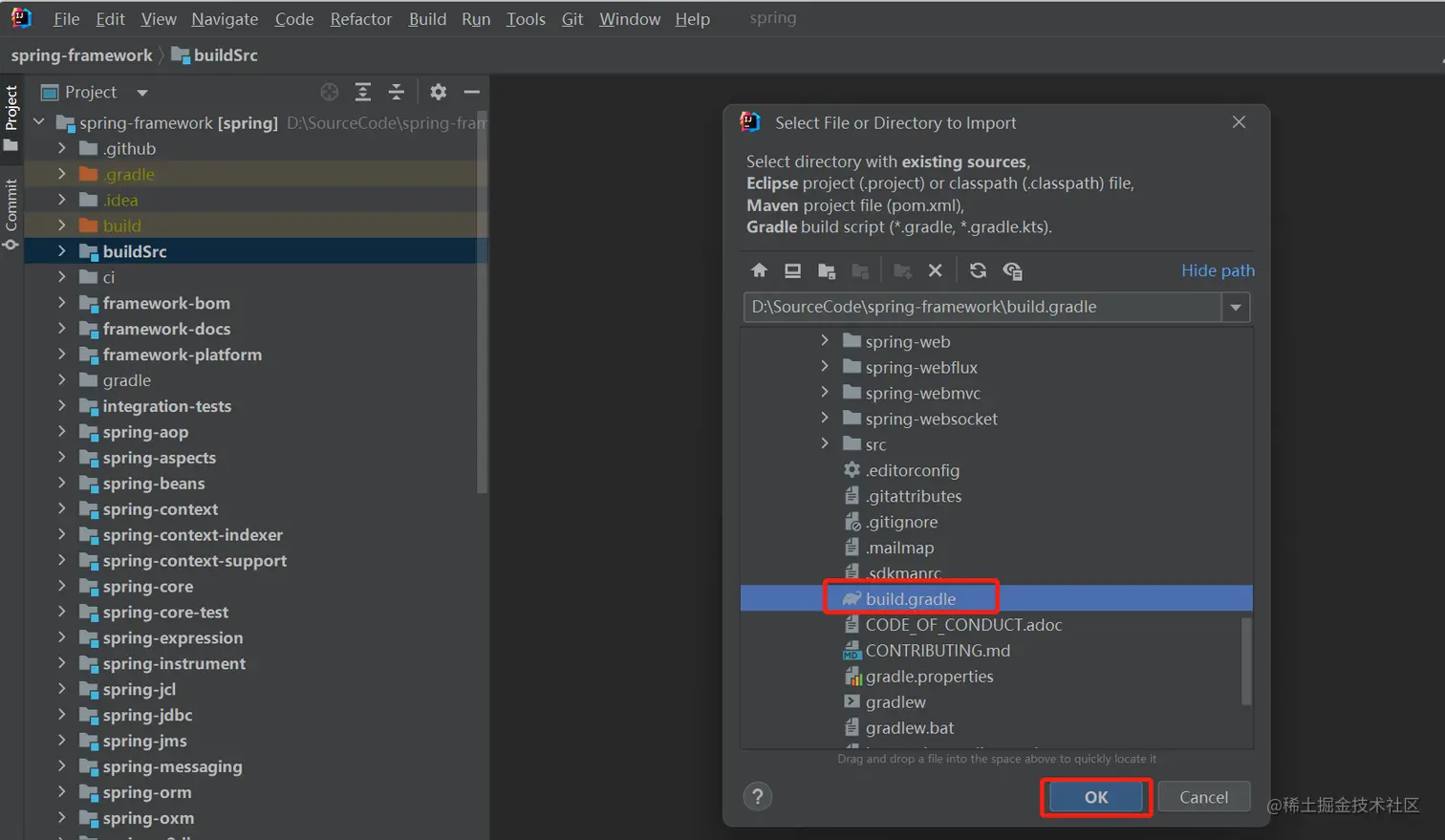Select the .gradle folder in Project tree
Viewport: 1445px width, 840px height.
click(x=129, y=173)
